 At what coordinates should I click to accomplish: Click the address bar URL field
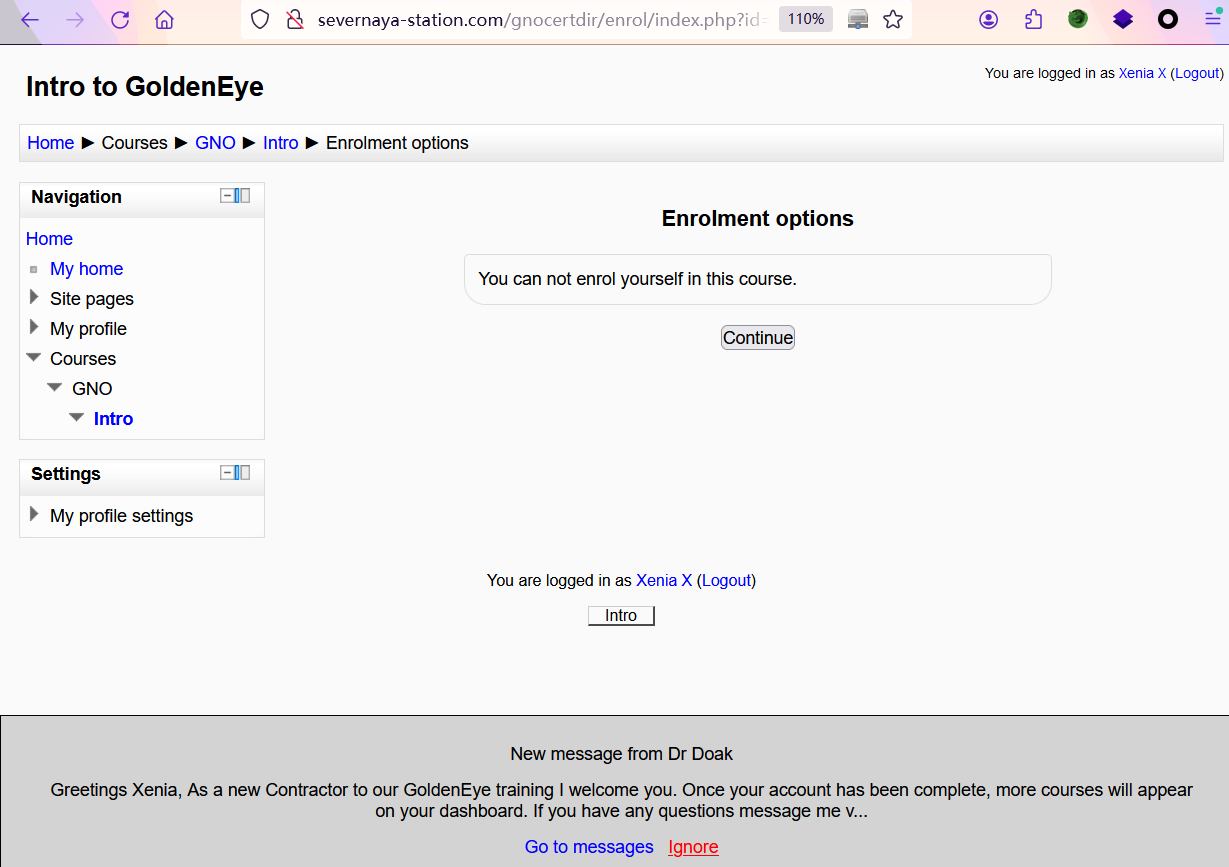pyautogui.click(x=540, y=20)
